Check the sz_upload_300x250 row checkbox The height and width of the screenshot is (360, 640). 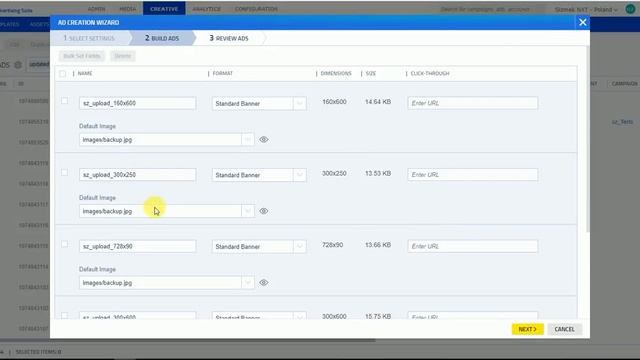(x=64, y=173)
